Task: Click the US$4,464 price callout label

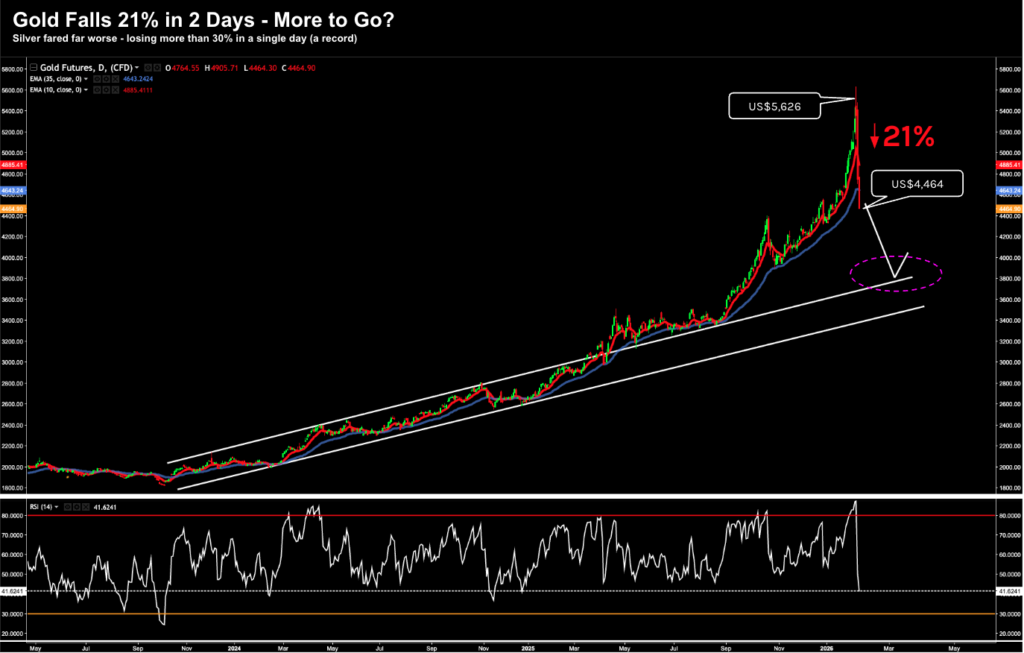Action: click(916, 183)
